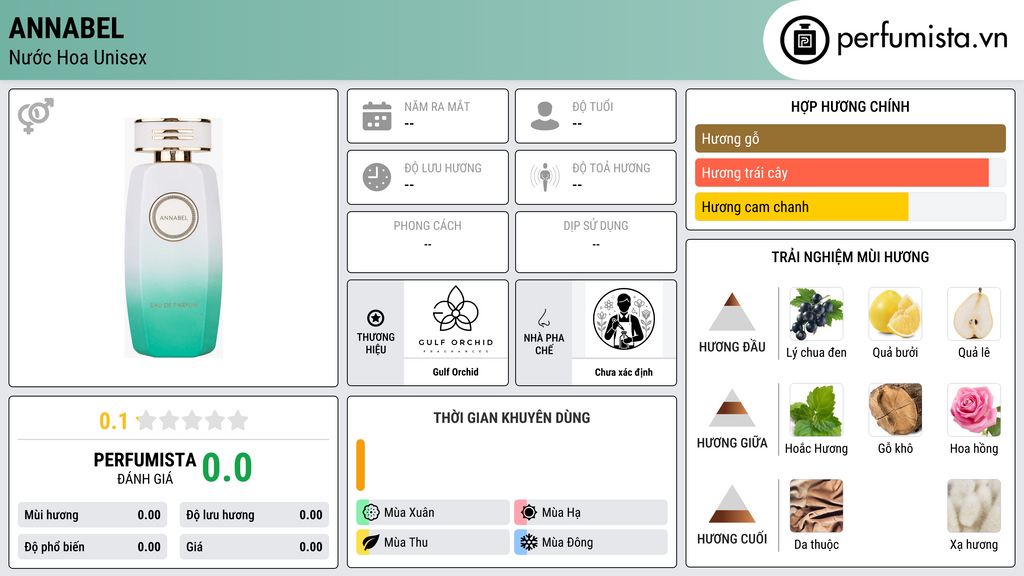Click the ANNABEL title text
This screenshot has width=1024, height=576.
pyautogui.click(x=66, y=28)
